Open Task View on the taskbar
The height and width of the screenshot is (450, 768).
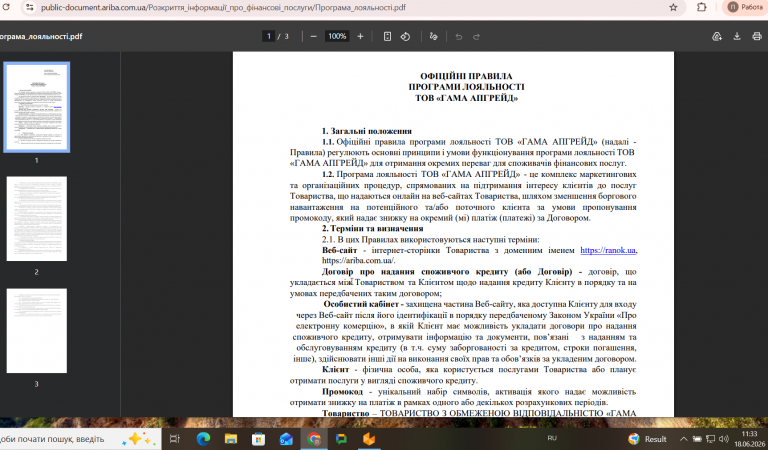tap(175, 439)
